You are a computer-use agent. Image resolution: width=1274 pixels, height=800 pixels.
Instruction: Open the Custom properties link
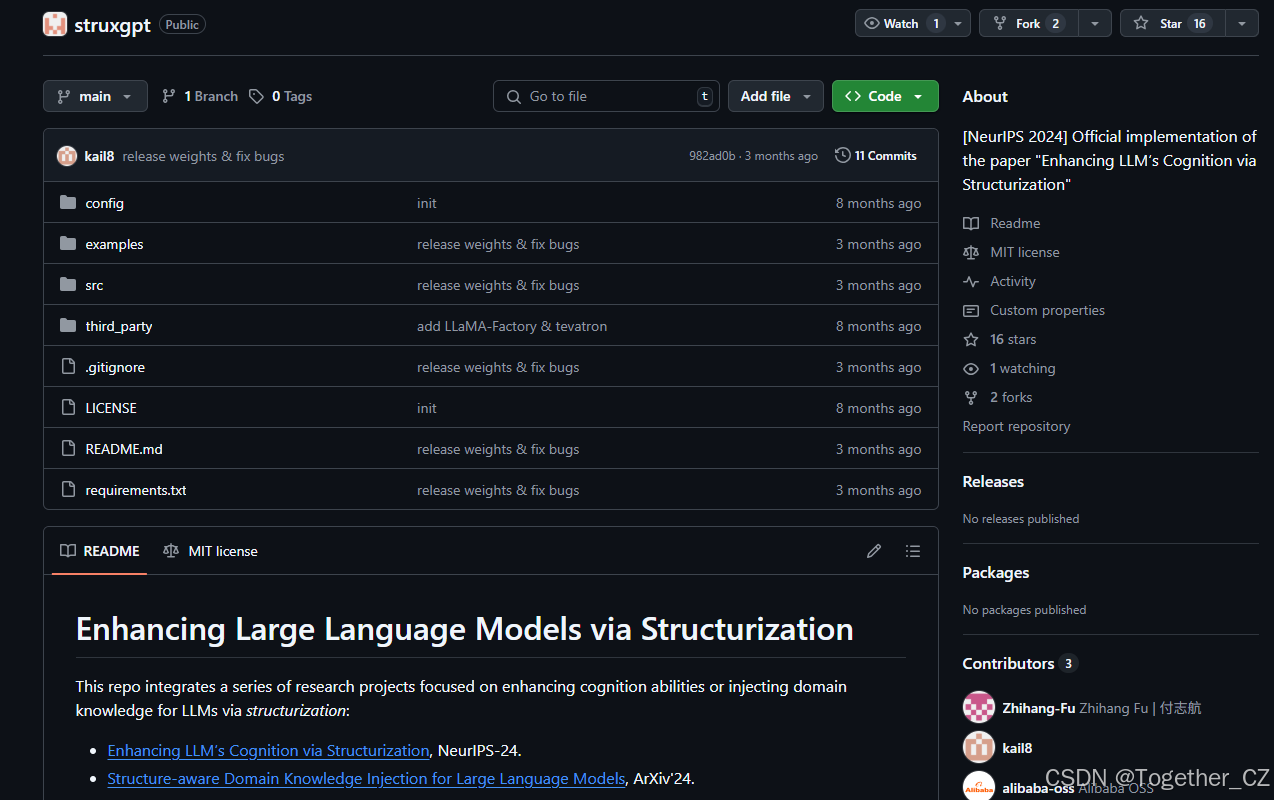point(1047,310)
